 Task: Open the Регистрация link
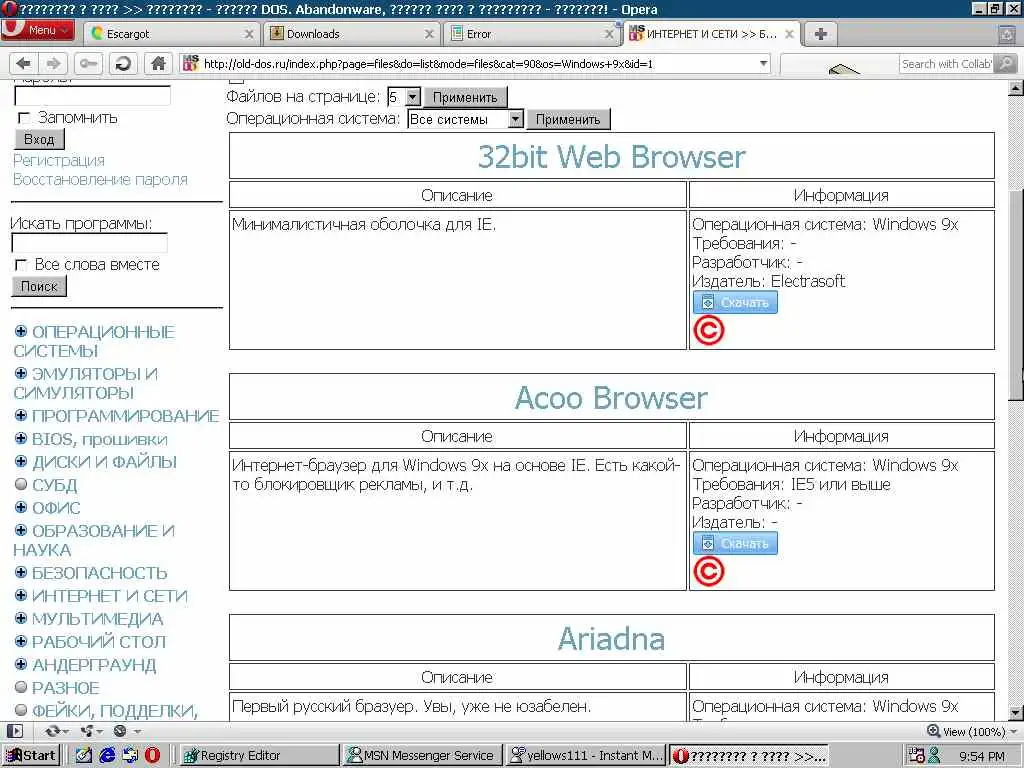point(59,160)
